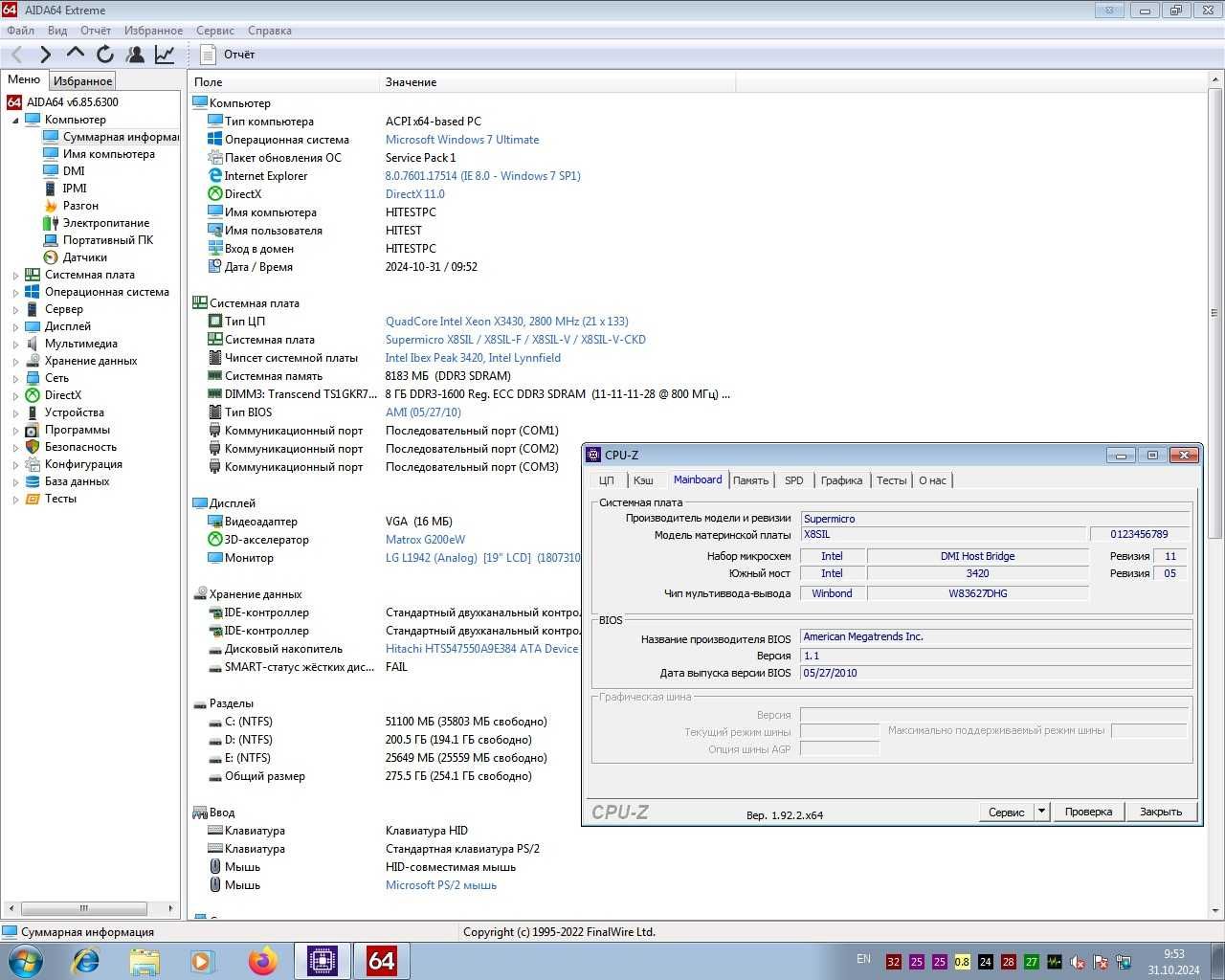Image resolution: width=1225 pixels, height=980 pixels.
Task: Click the Отчёт report toolbar button
Action: [x=228, y=55]
